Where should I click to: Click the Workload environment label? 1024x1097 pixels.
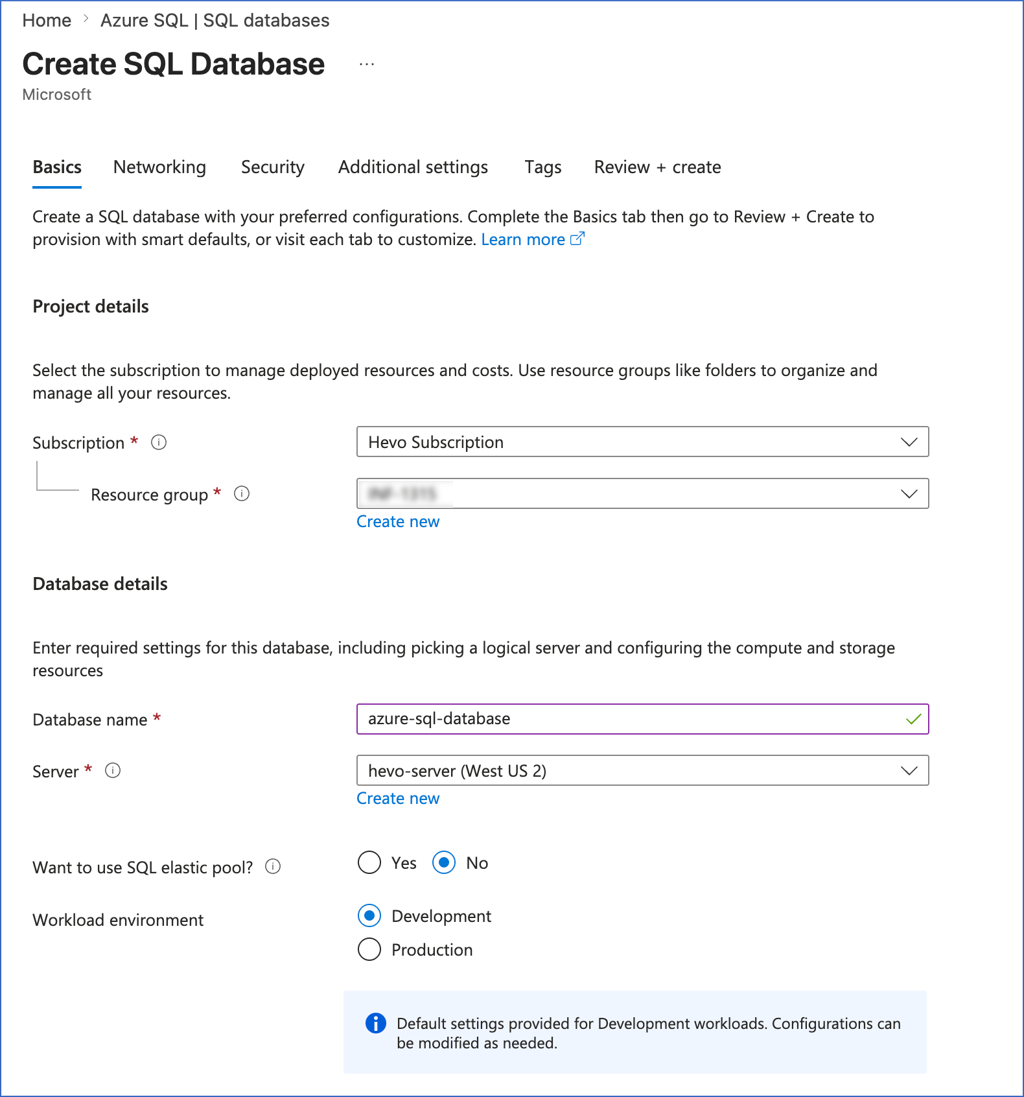tap(118, 920)
